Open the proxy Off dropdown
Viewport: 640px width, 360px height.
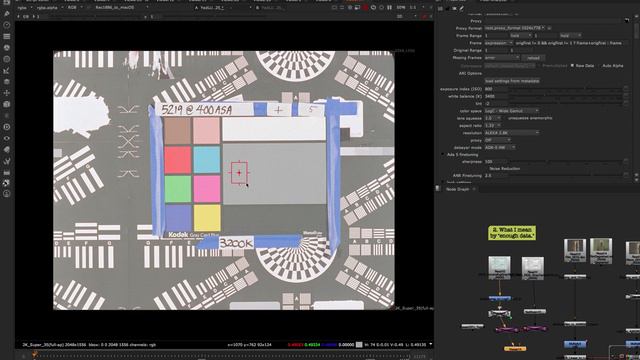tap(497, 140)
